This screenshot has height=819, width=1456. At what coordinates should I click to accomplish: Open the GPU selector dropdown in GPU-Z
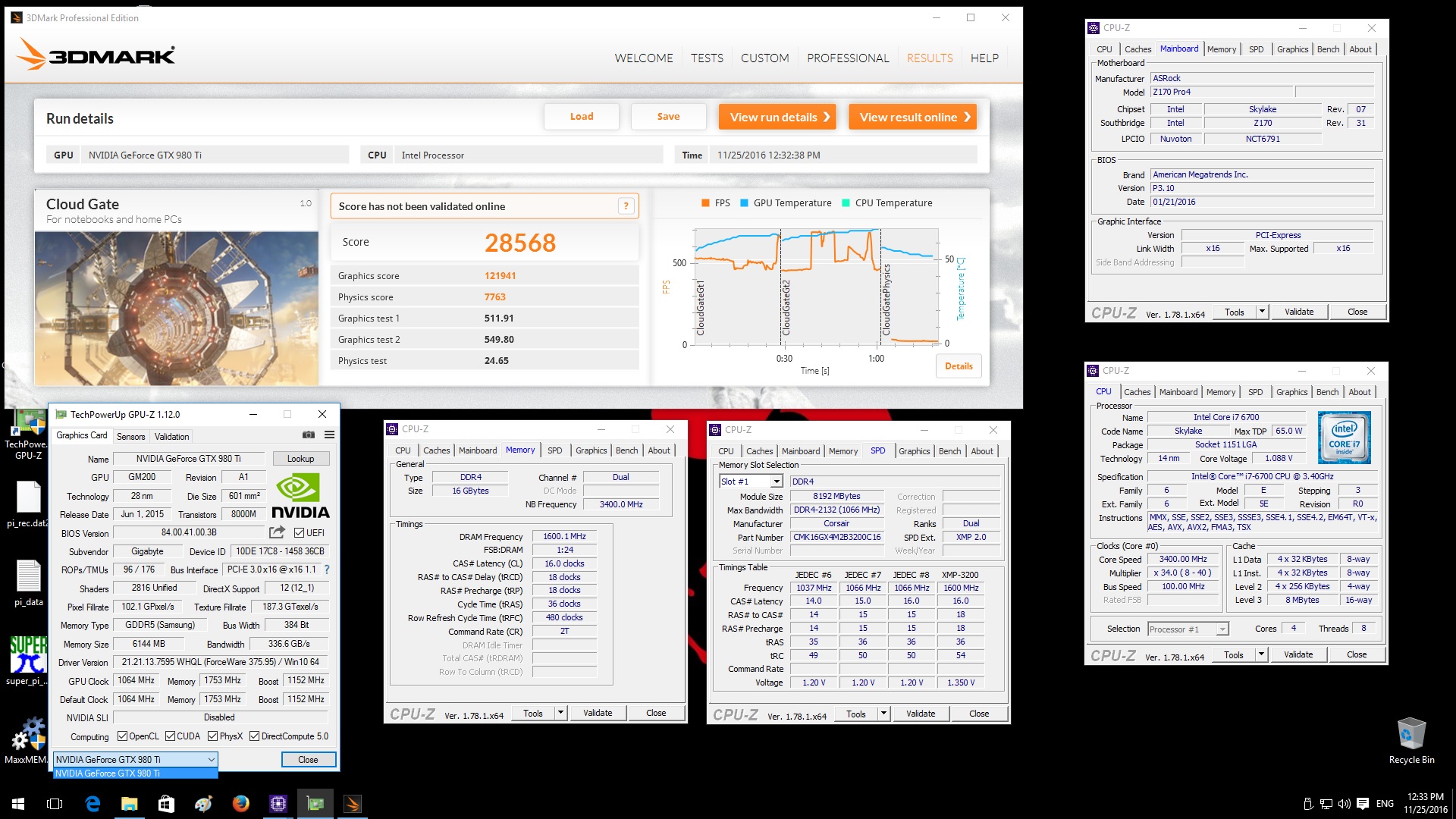click(136, 759)
